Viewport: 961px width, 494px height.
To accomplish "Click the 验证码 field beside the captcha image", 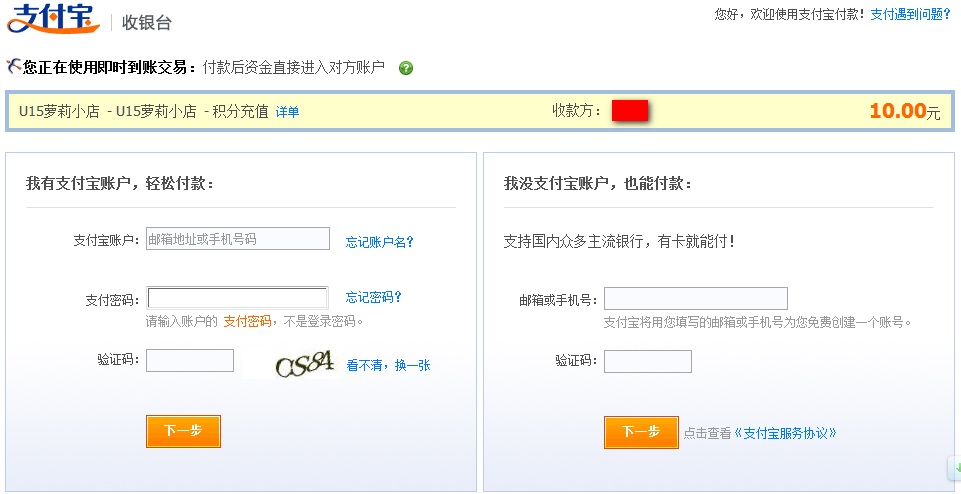I will coord(190,361).
